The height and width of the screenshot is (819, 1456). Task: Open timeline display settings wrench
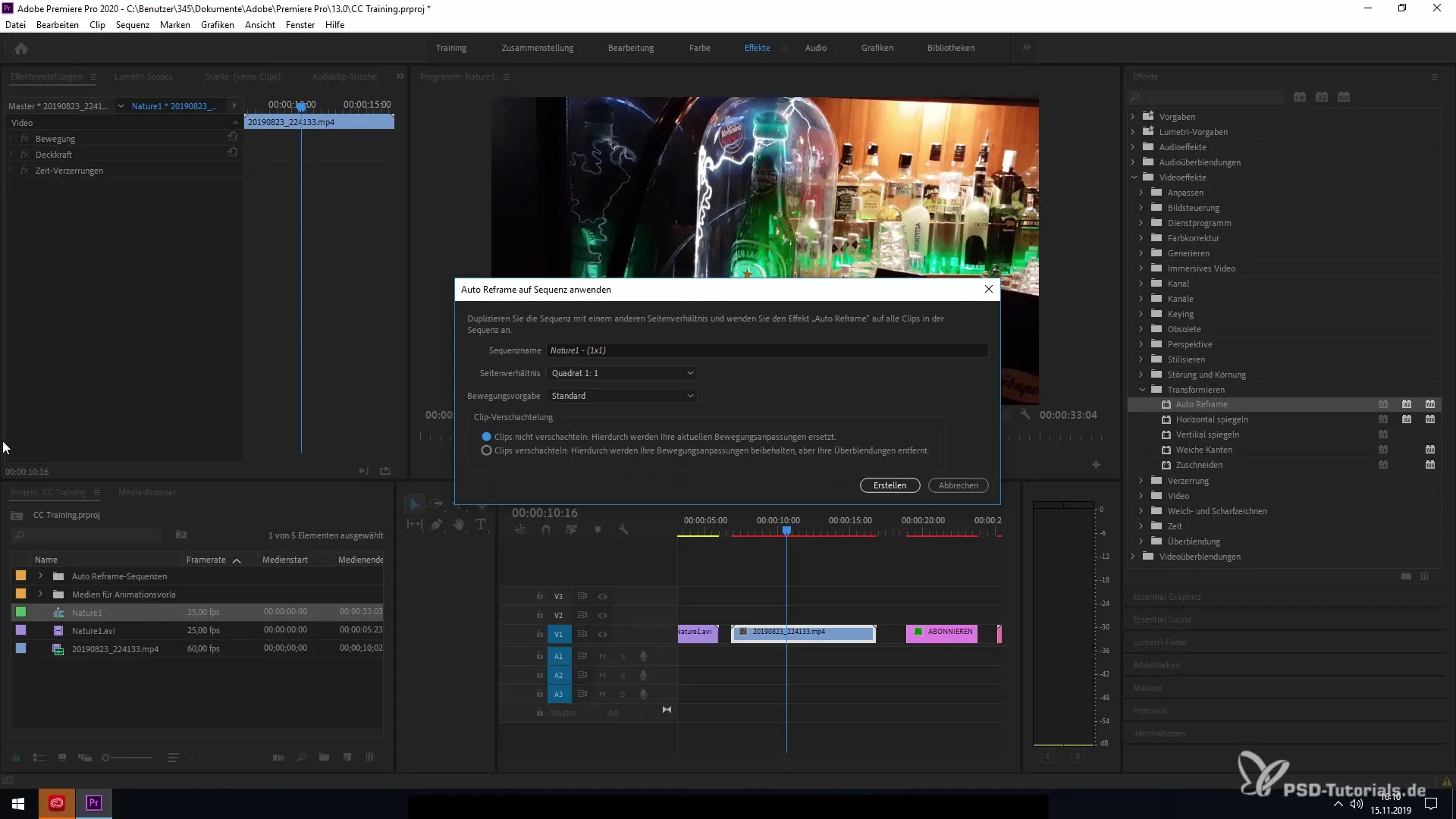pyautogui.click(x=623, y=529)
